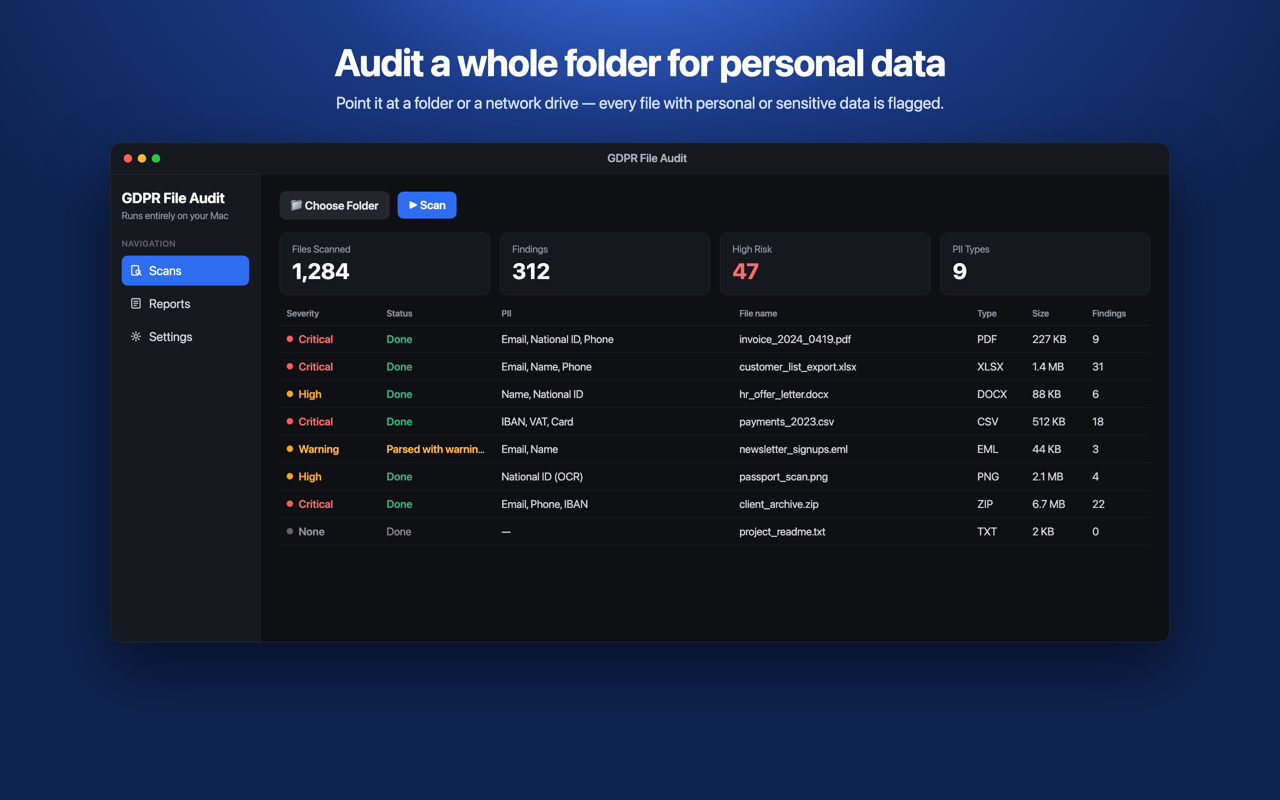Start the Scan button

click(427, 205)
